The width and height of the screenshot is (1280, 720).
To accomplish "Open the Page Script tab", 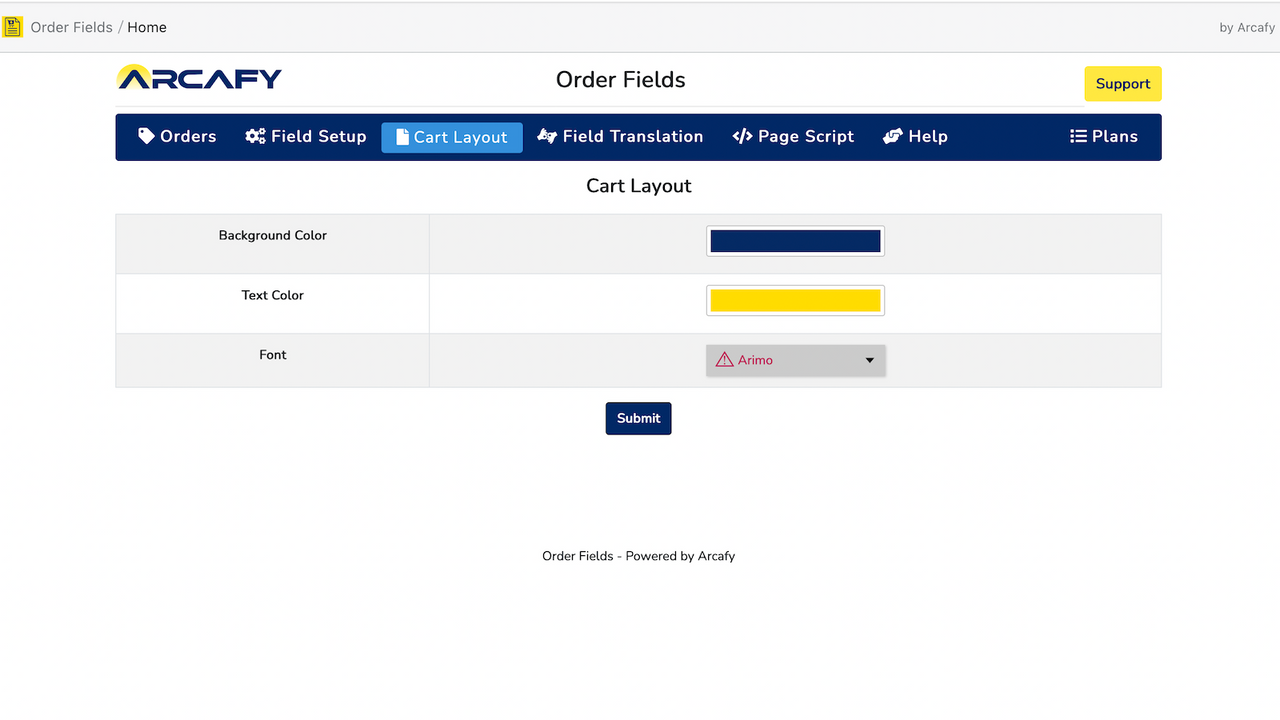I will [793, 136].
